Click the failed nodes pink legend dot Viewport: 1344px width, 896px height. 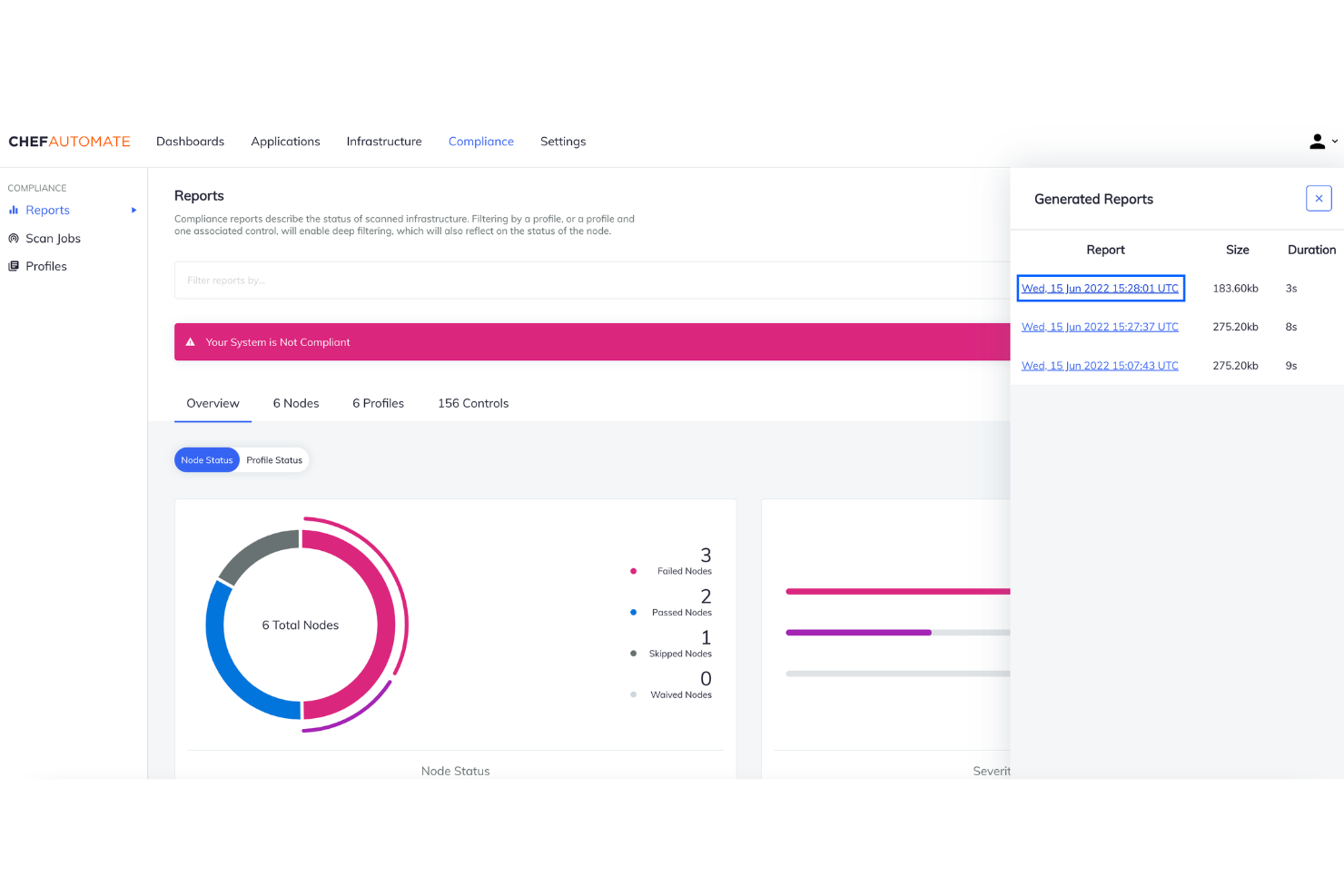(x=633, y=571)
